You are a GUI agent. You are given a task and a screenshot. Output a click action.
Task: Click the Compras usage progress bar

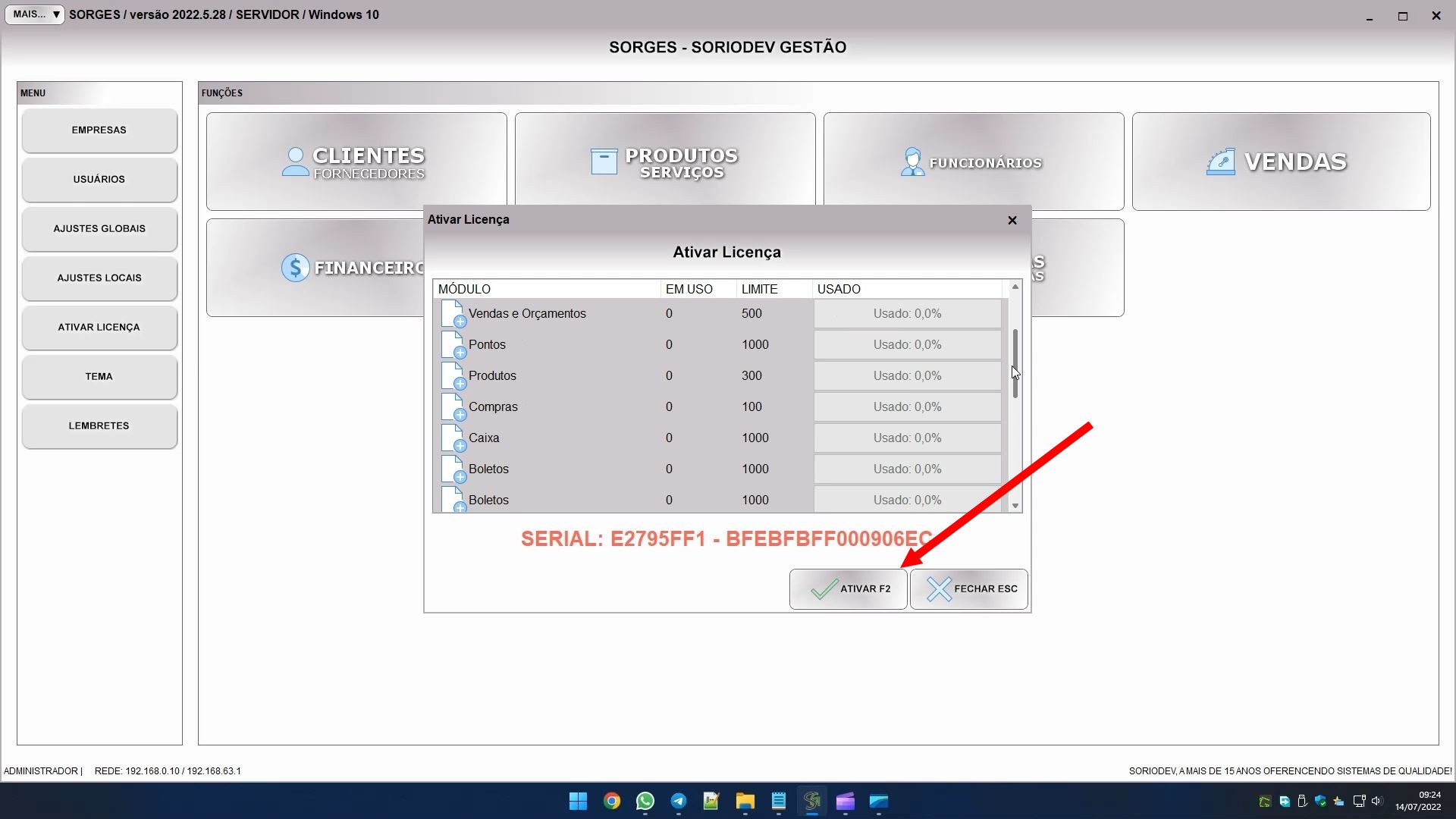pos(907,406)
